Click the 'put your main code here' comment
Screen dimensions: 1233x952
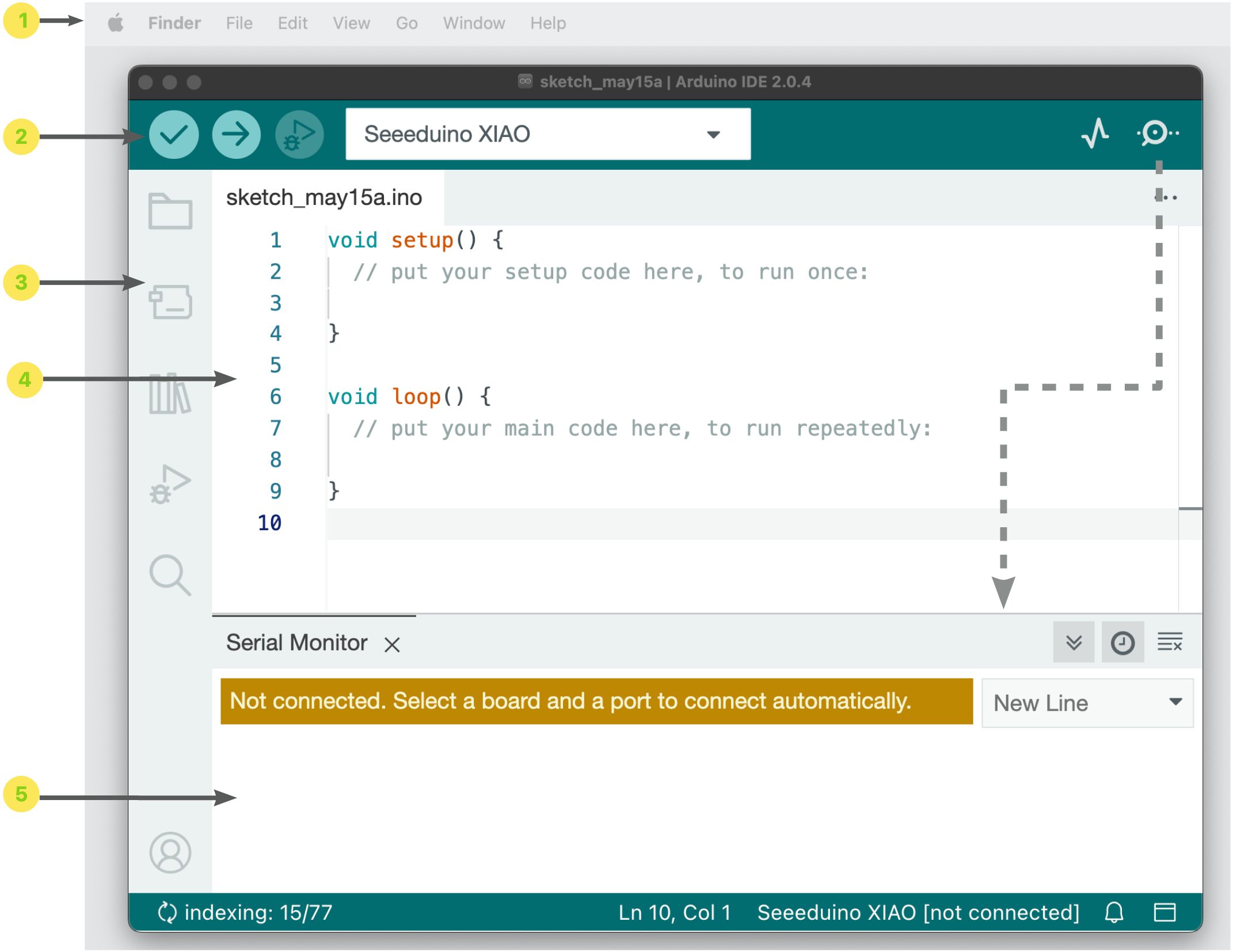coord(642,428)
